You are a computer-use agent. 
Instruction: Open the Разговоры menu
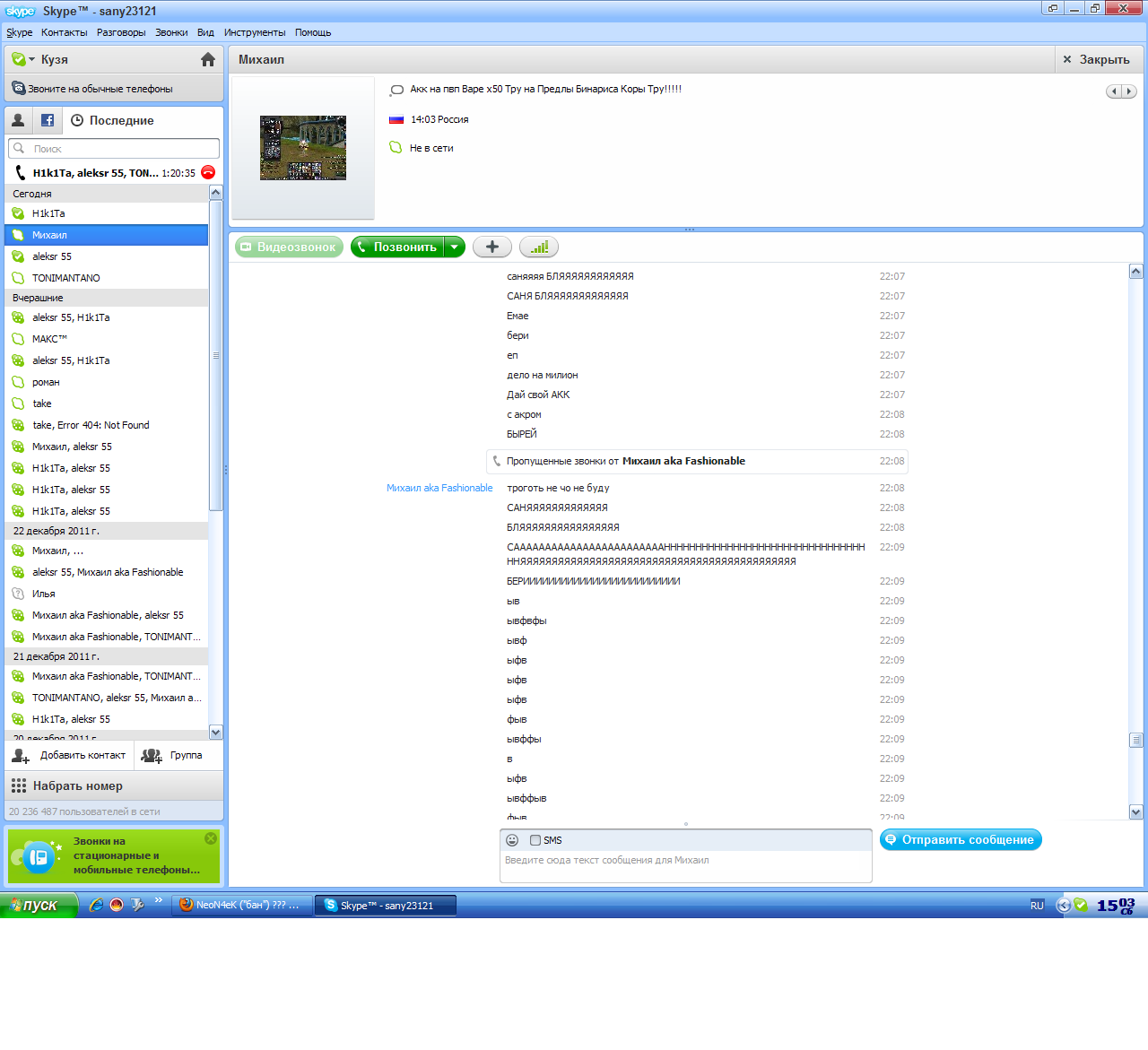121,32
